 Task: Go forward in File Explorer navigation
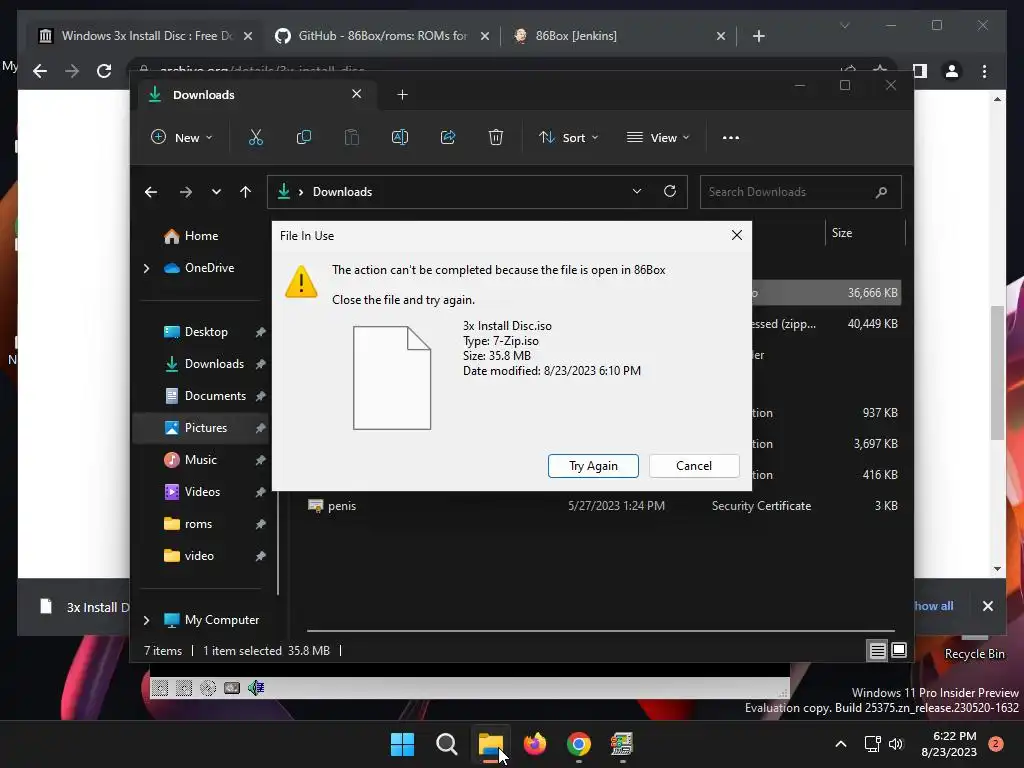(x=185, y=192)
